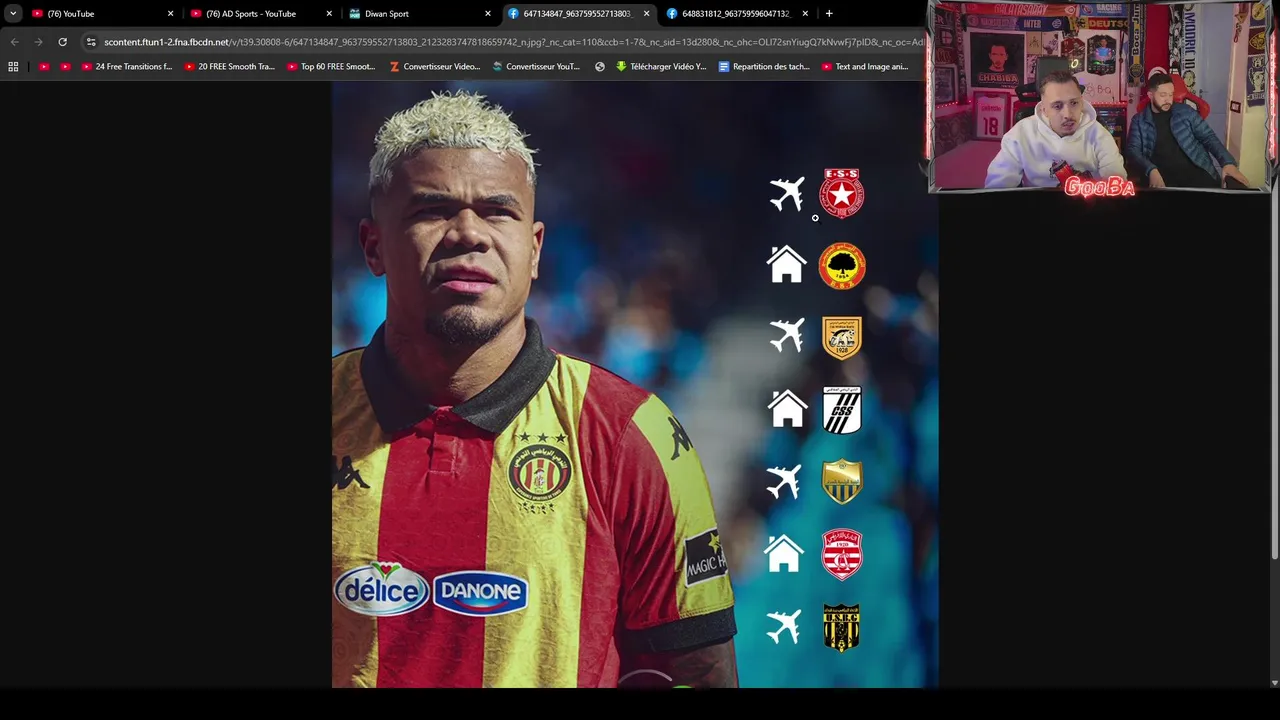Go back to previous page
The width and height of the screenshot is (1280, 720).
[14, 42]
